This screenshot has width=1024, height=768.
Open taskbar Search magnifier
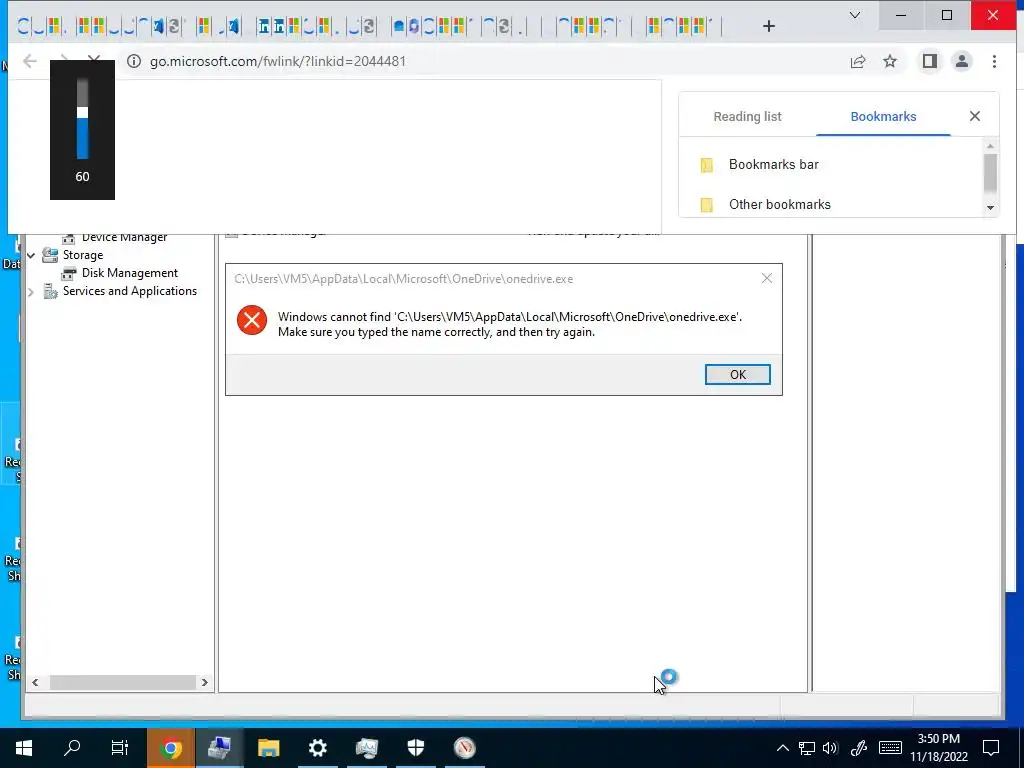coord(72,748)
